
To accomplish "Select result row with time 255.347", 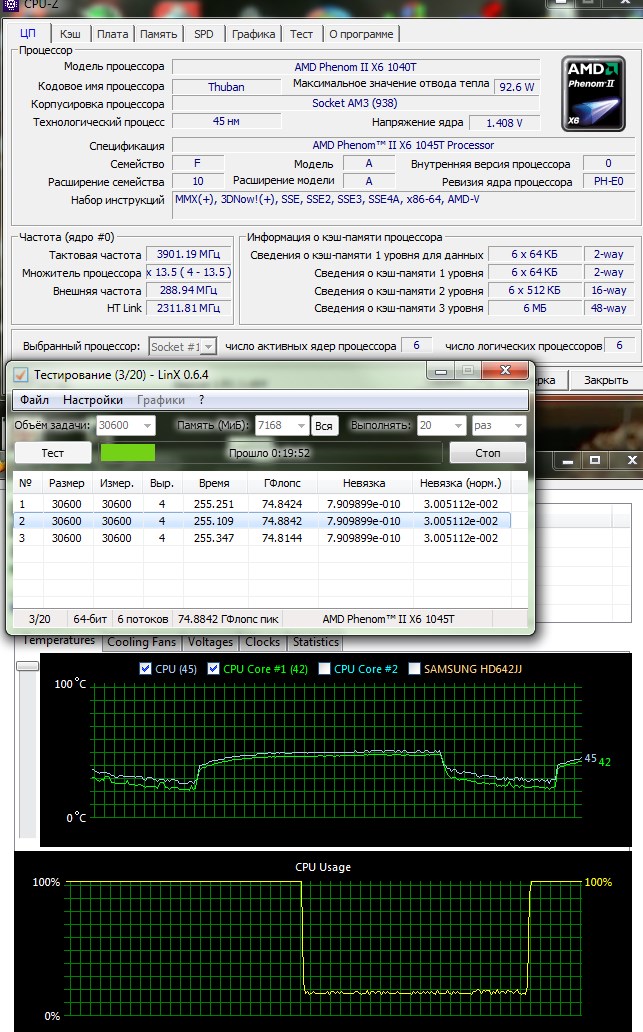I will click(x=262, y=538).
